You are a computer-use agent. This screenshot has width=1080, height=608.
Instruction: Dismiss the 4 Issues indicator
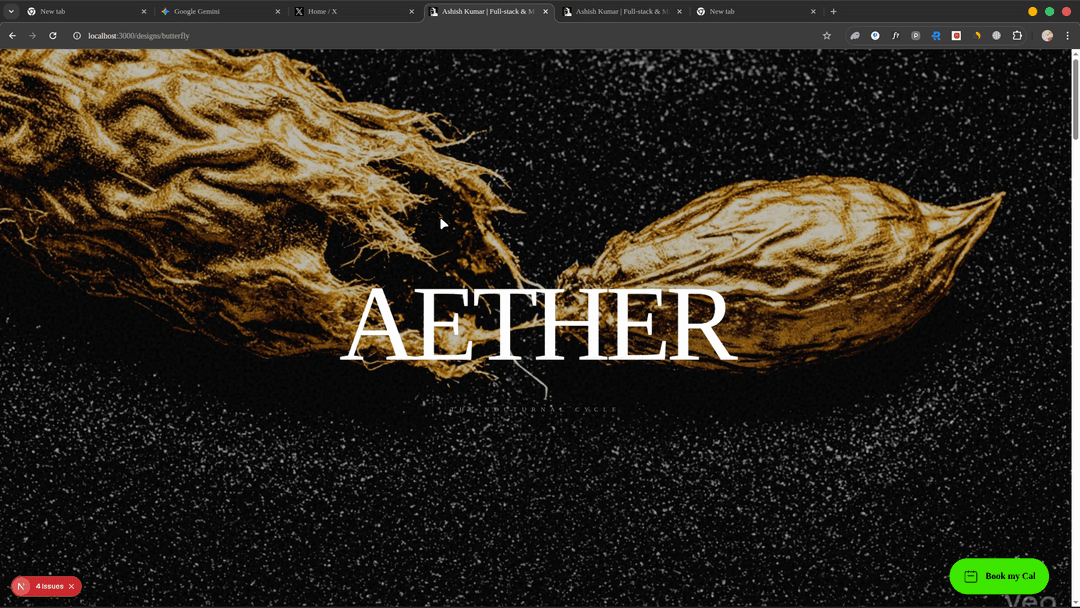pos(72,586)
